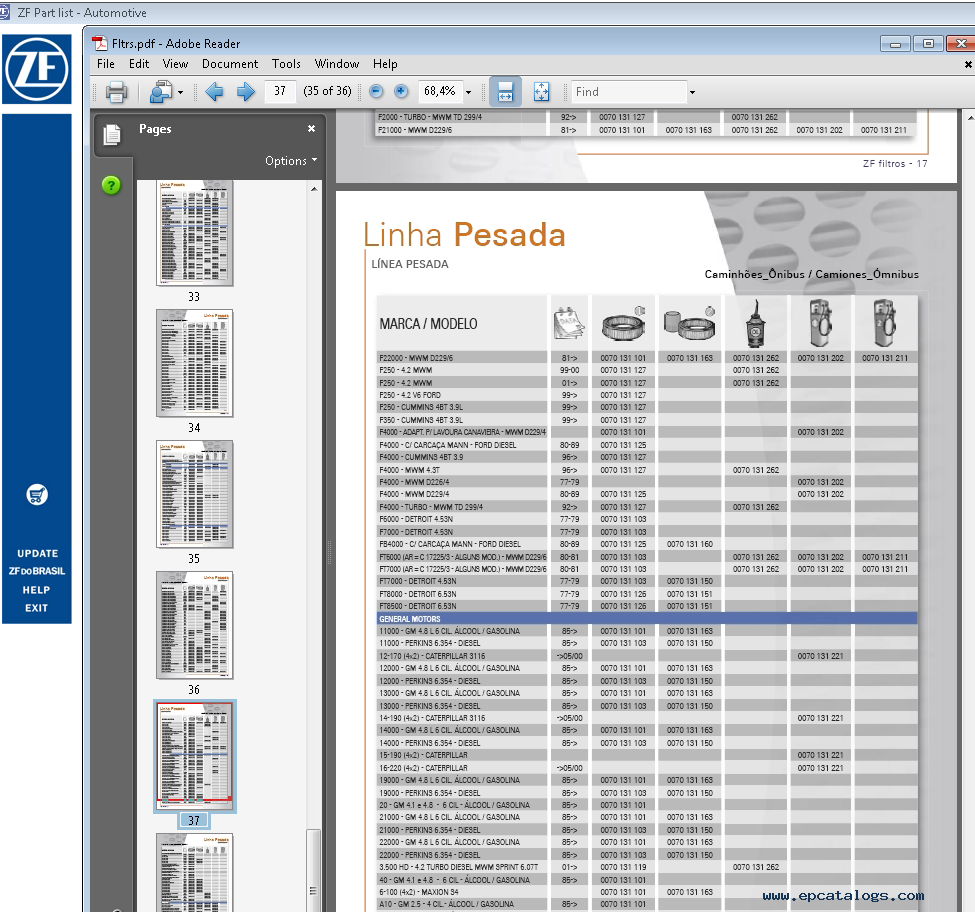Click the second fuel pump column icon
Viewport: 975px width, 912px height.
(x=885, y=323)
